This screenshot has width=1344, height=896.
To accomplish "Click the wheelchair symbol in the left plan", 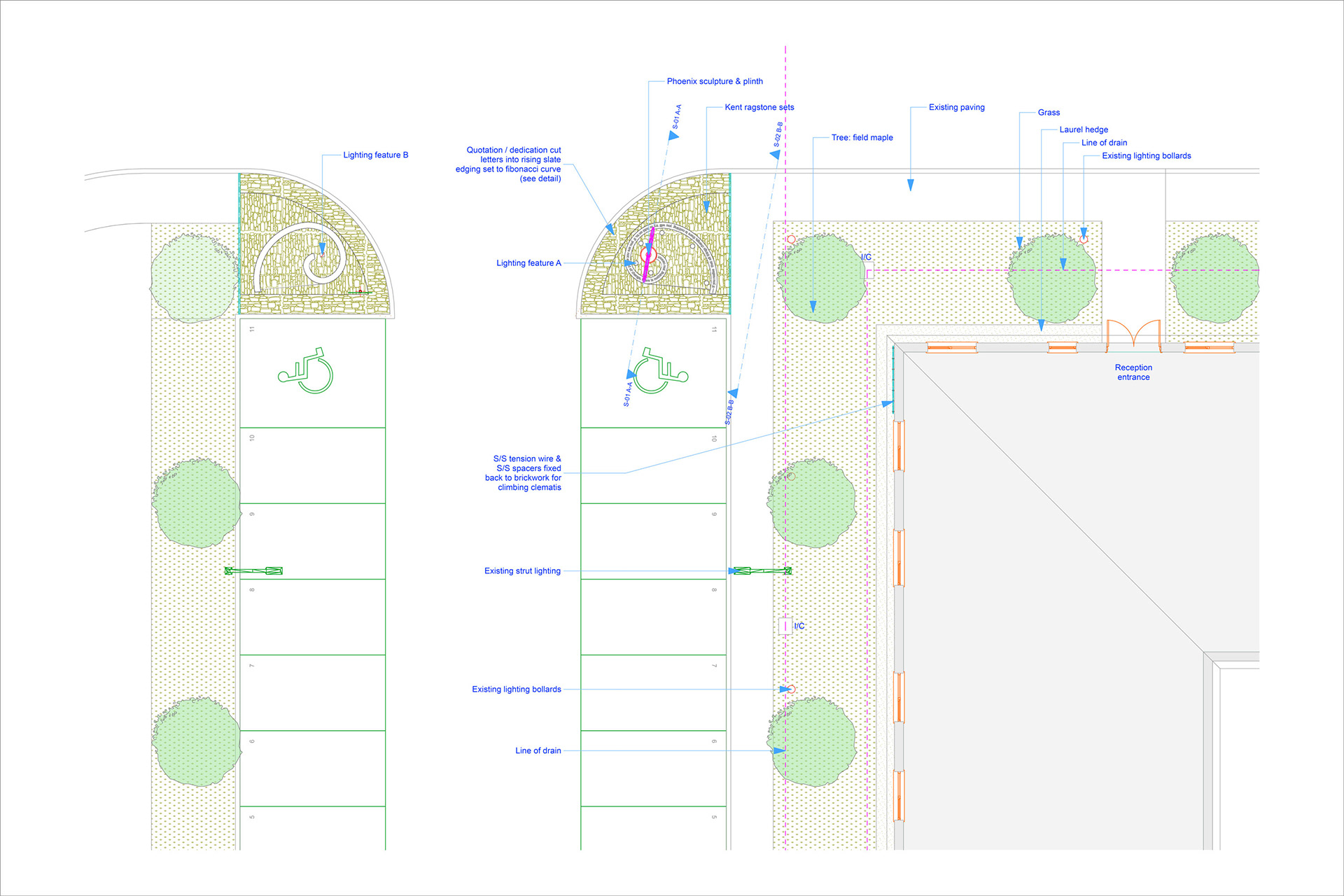I will coord(306,372).
